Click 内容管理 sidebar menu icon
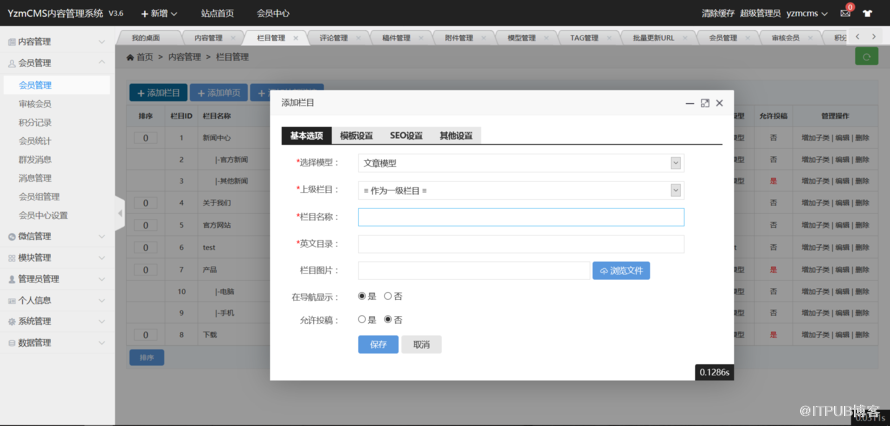The image size is (890, 426). coord(12,42)
